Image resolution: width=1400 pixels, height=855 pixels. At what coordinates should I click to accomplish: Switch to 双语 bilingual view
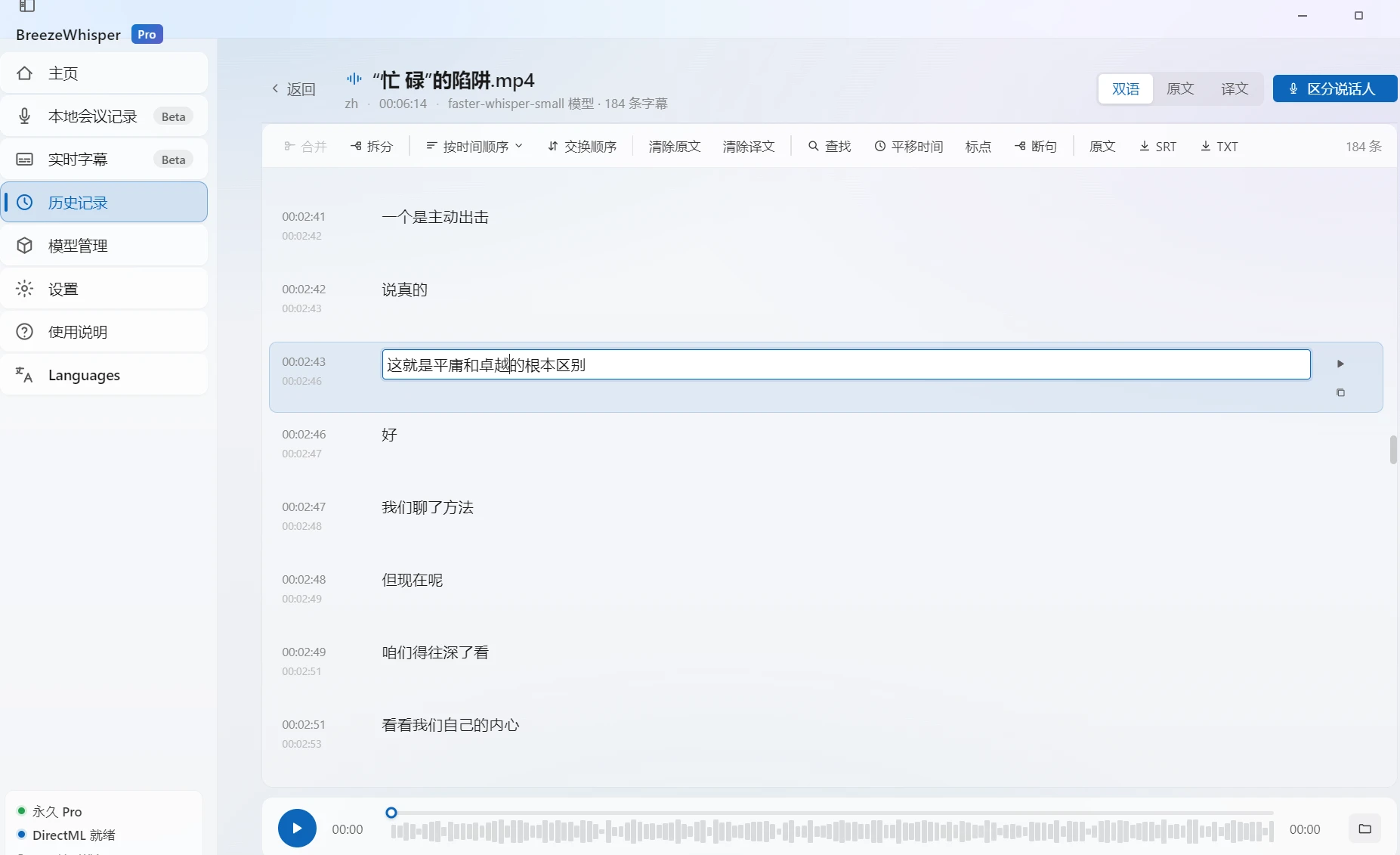click(1126, 89)
